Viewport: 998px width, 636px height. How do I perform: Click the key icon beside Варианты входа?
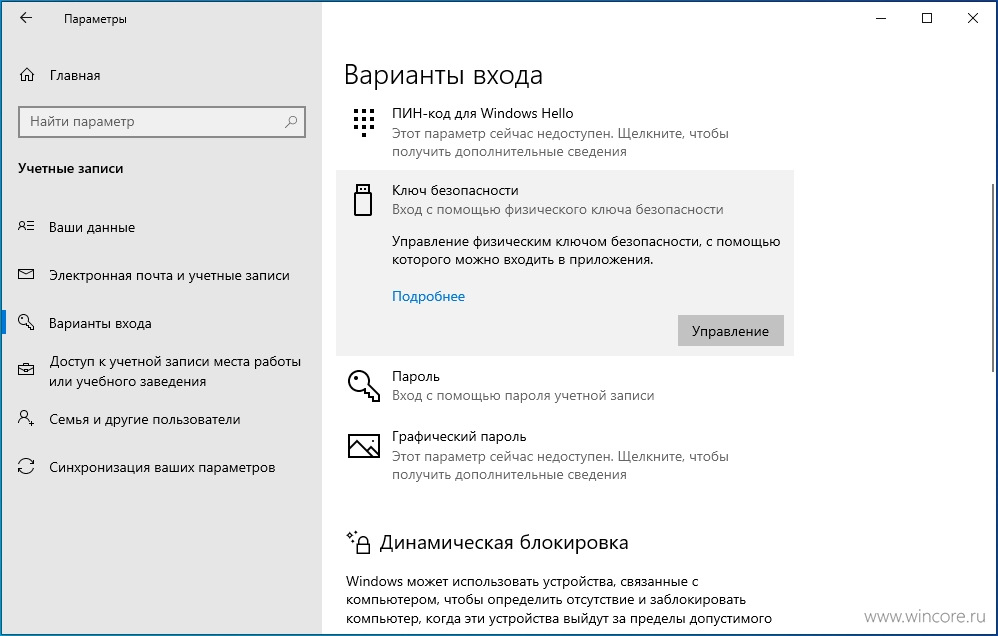tap(26, 322)
